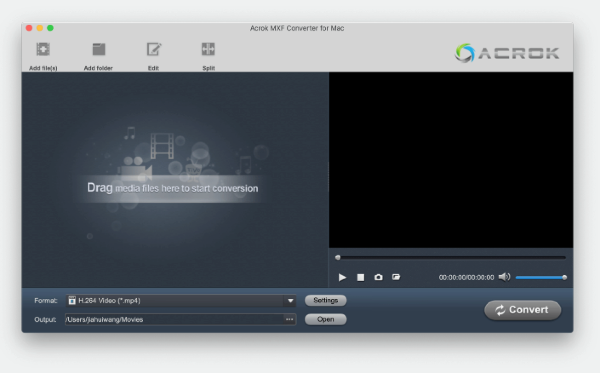Open format Settings

pyautogui.click(x=326, y=300)
